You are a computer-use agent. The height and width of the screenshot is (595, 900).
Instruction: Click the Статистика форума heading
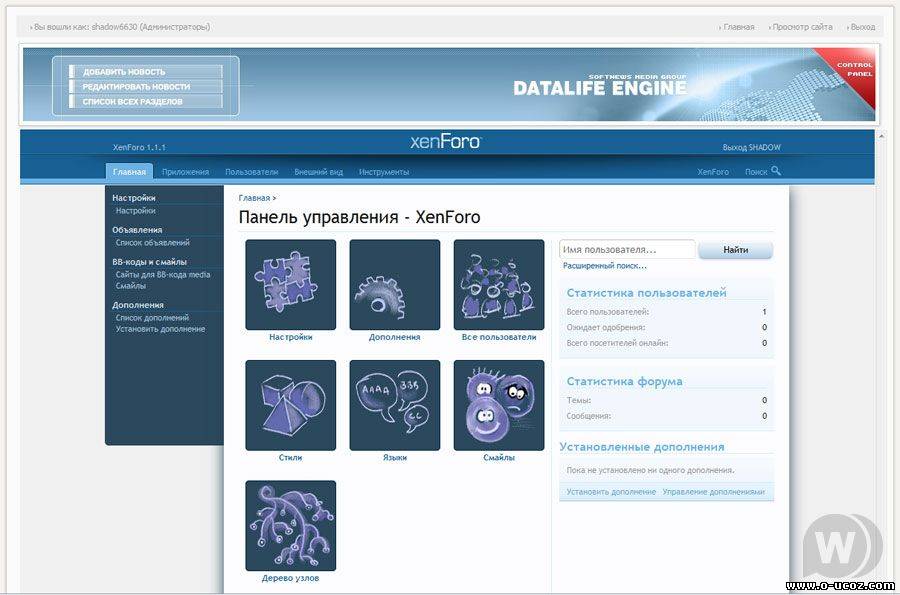tap(624, 382)
